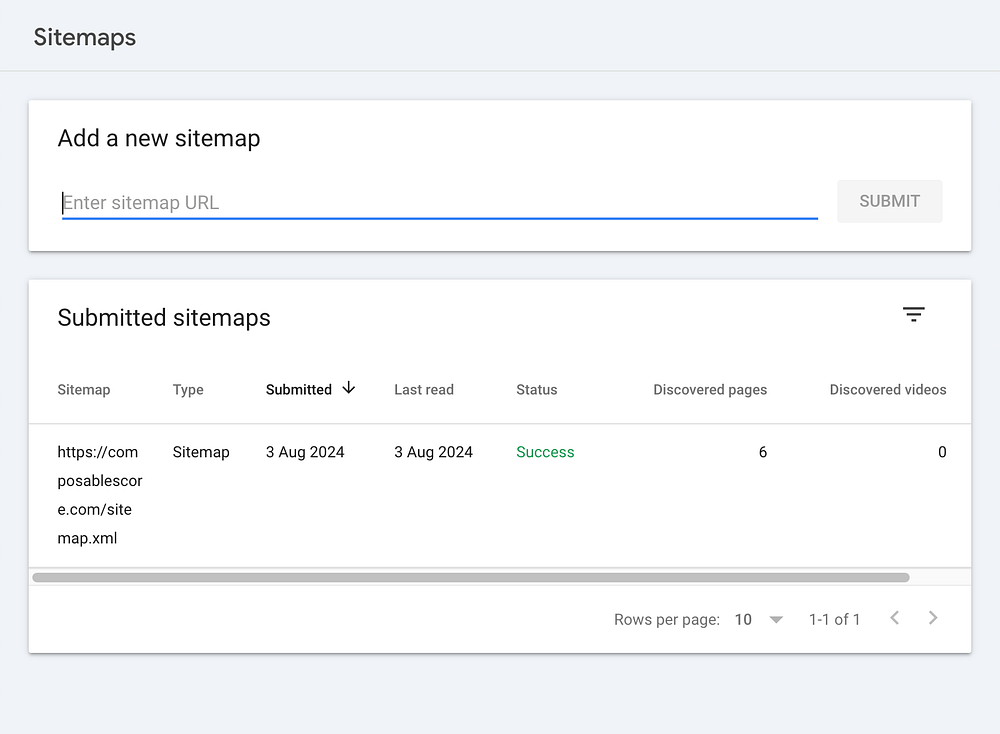The width and height of the screenshot is (1000, 734).
Task: Sort by the Status column header
Action: 537,390
